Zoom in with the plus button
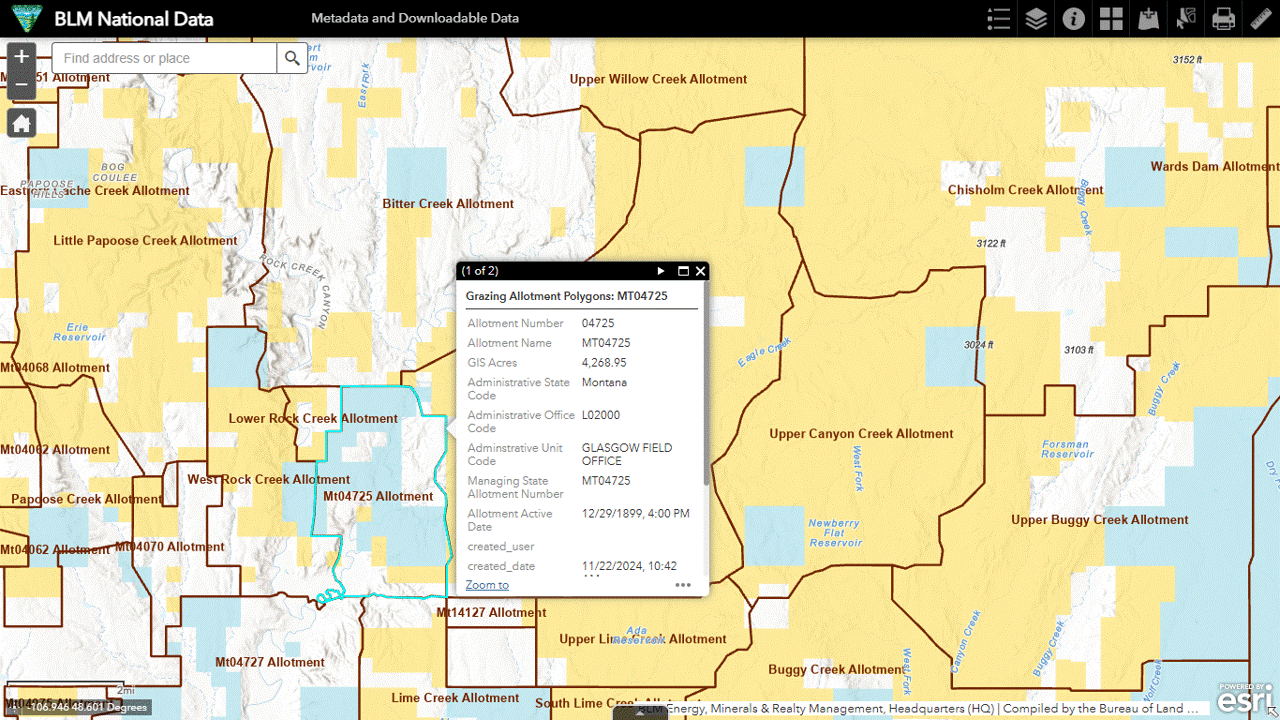This screenshot has width=1280, height=720. (x=22, y=58)
